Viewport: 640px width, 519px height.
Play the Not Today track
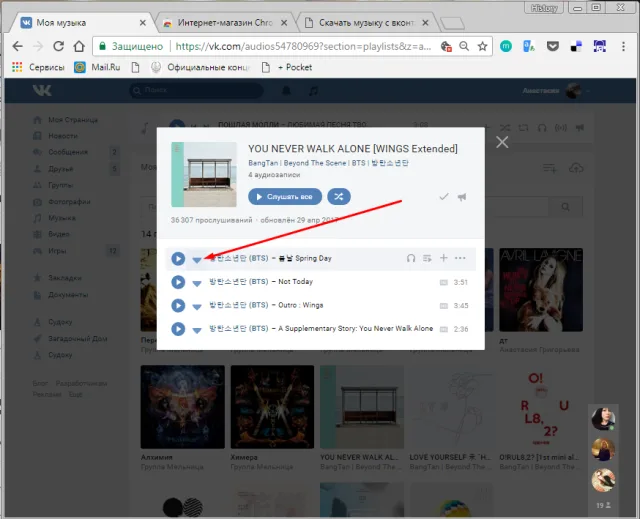pos(178,282)
